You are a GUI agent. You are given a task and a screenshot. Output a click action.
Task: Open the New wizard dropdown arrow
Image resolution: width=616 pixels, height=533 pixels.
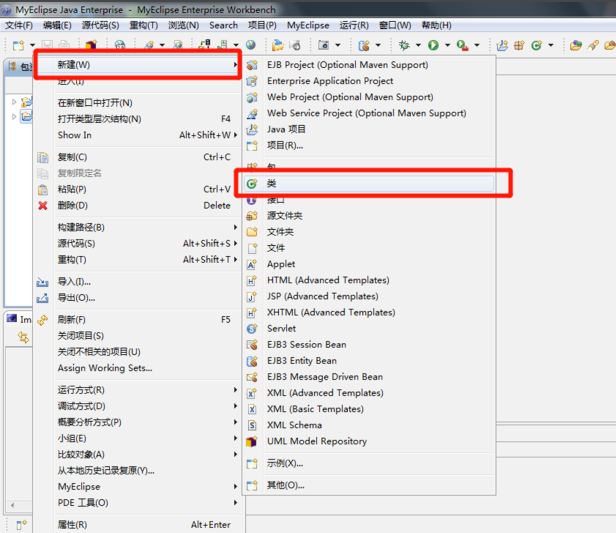tap(32, 46)
